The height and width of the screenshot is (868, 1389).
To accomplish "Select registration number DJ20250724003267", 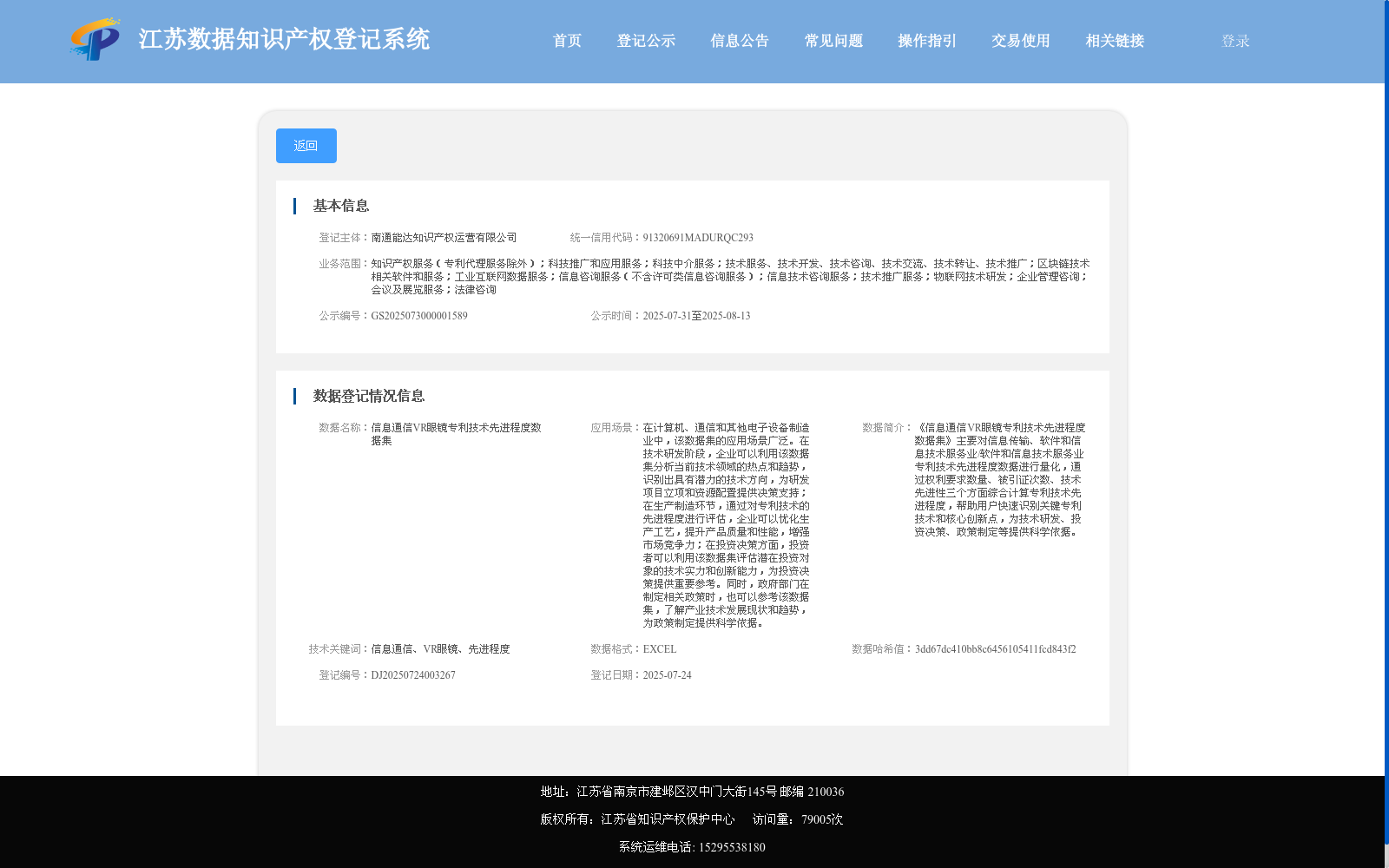I will click(413, 675).
